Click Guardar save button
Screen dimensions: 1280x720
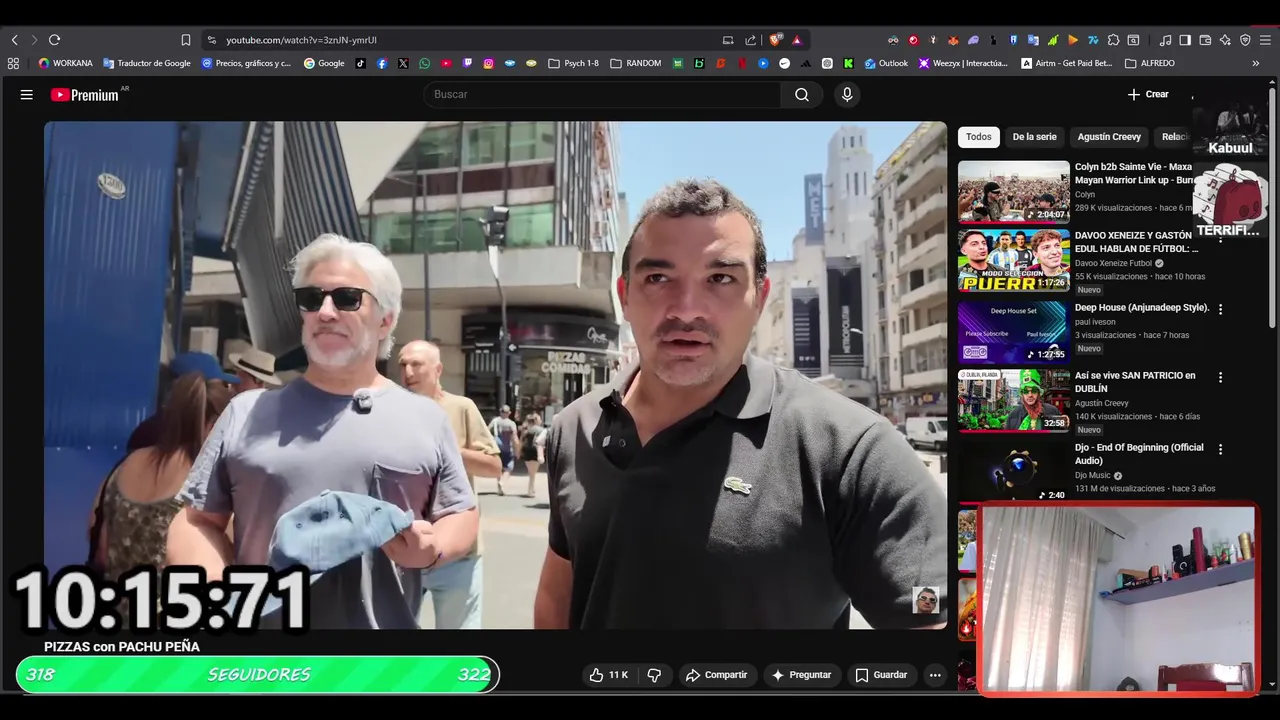coord(881,675)
